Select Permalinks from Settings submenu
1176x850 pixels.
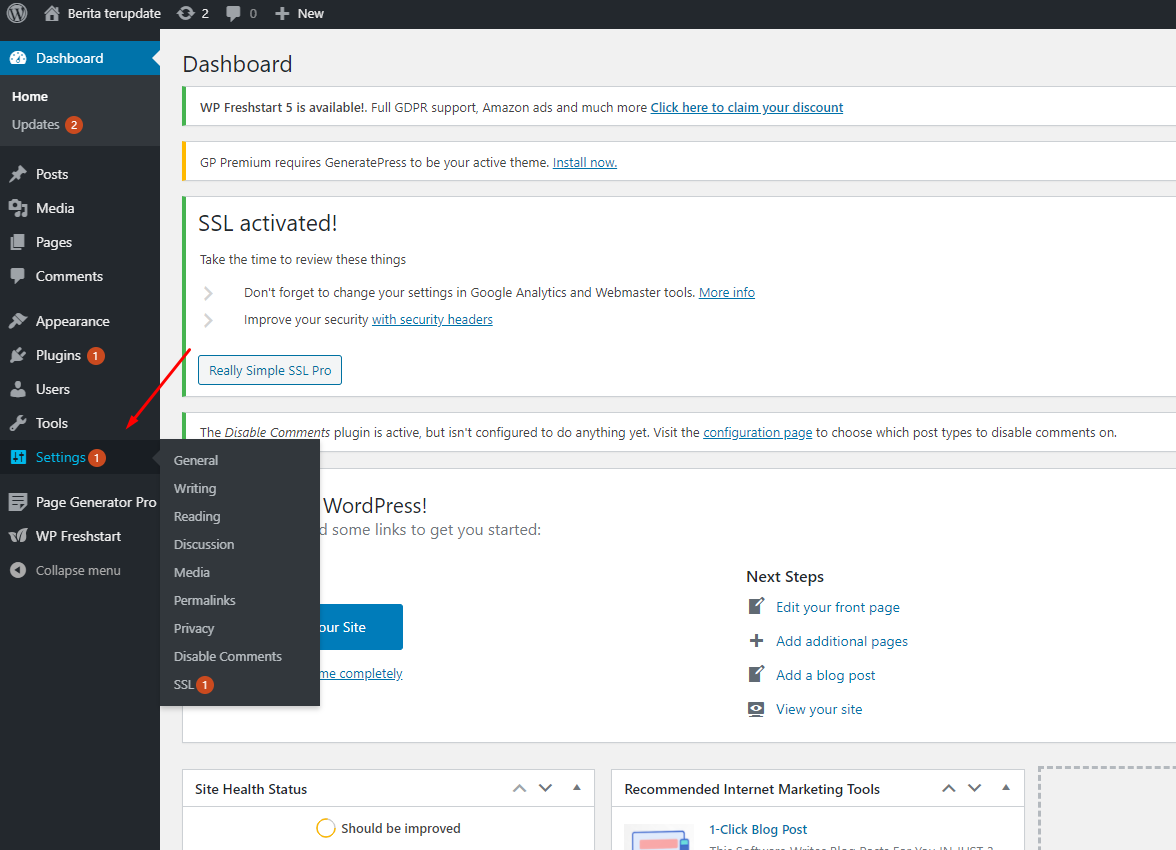click(204, 600)
